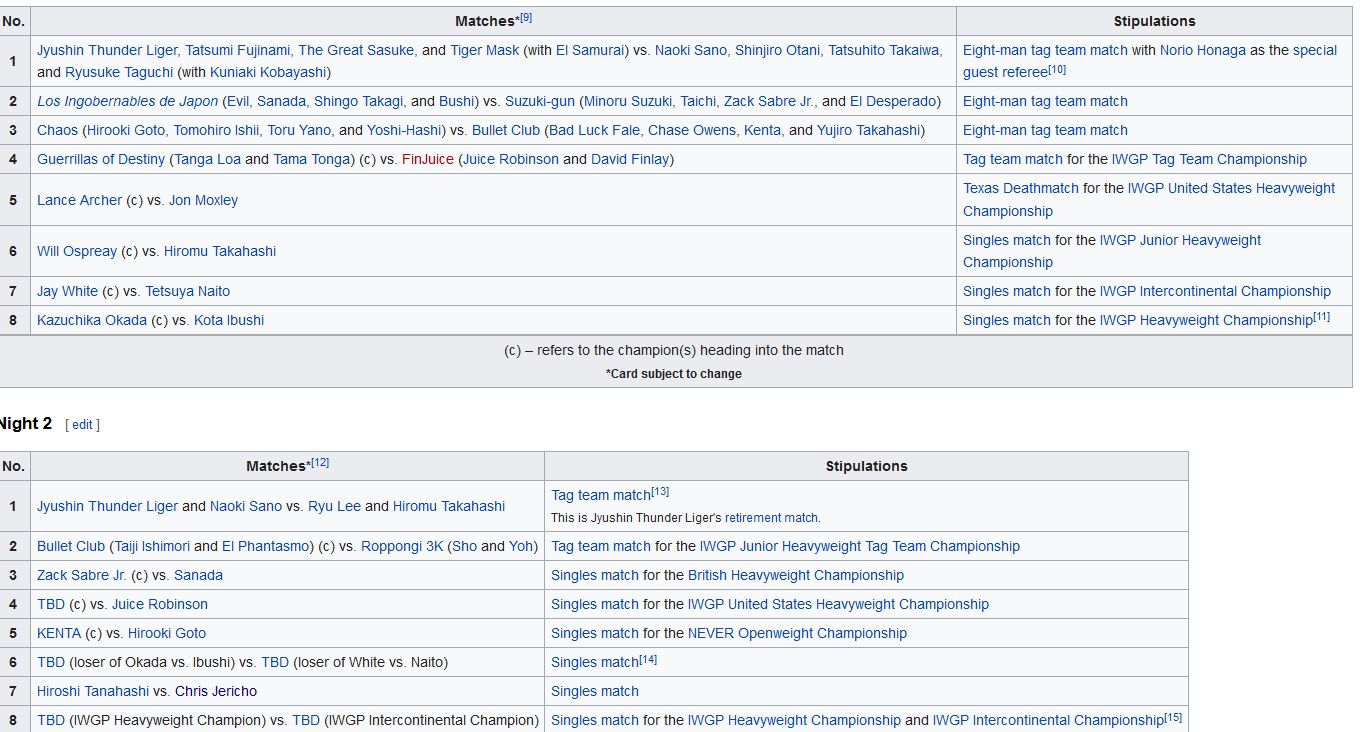Open the El Samurai link
1361x732 pixels.
[592, 50]
